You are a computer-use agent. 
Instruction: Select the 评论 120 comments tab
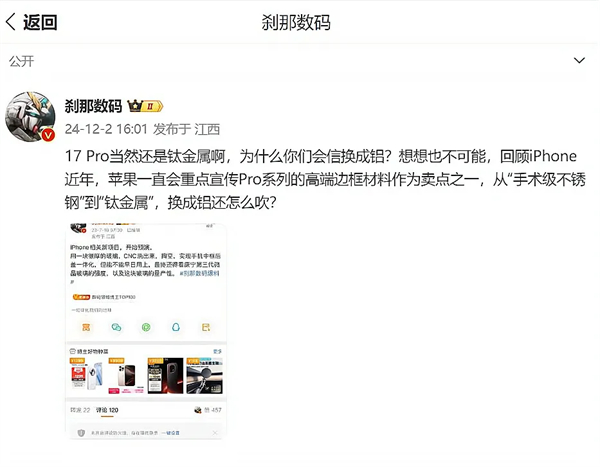point(107,410)
